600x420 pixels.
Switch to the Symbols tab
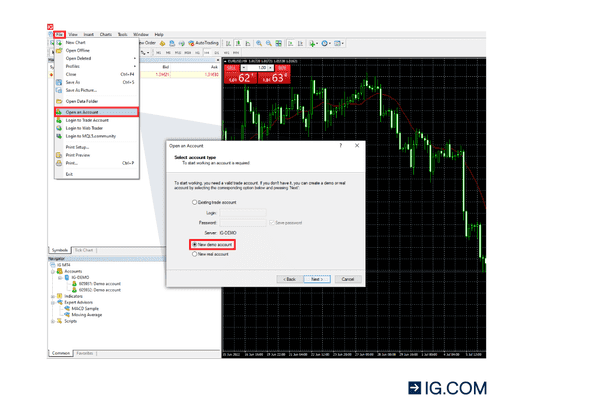(x=60, y=250)
